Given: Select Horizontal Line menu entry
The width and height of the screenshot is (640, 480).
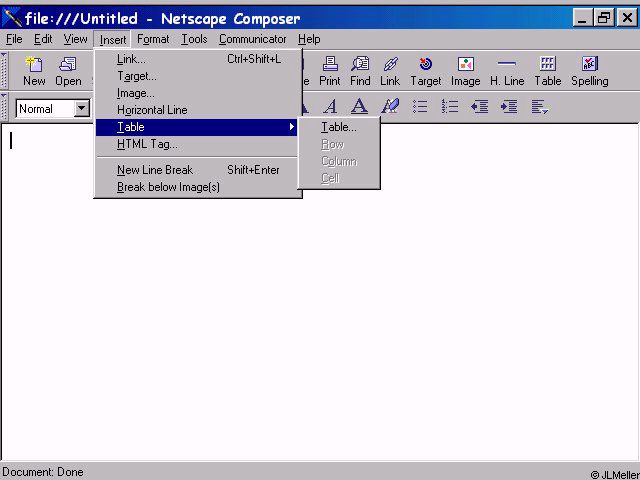Looking at the screenshot, I should pos(198,110).
